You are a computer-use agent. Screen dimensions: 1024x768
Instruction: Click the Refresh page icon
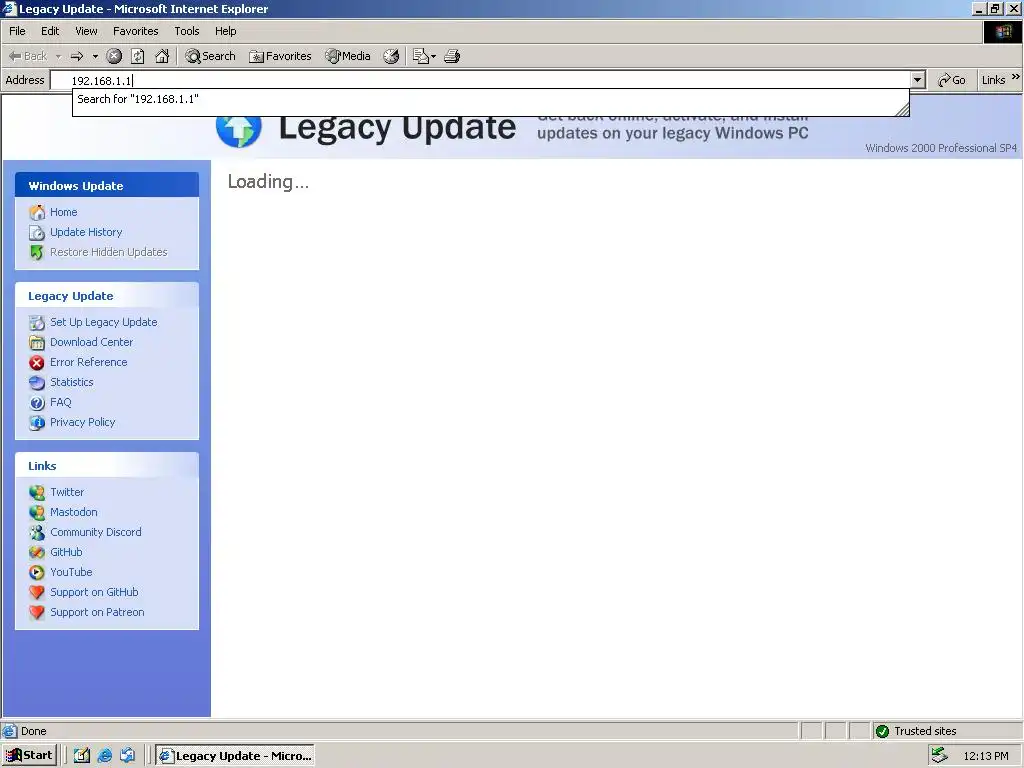(138, 56)
